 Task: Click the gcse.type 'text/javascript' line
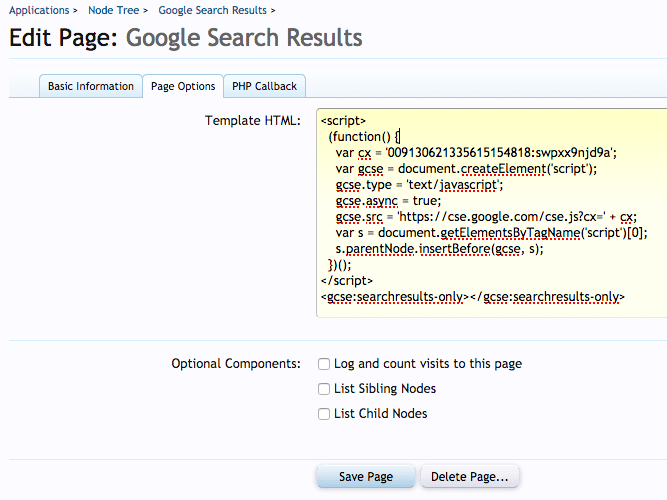[419, 185]
